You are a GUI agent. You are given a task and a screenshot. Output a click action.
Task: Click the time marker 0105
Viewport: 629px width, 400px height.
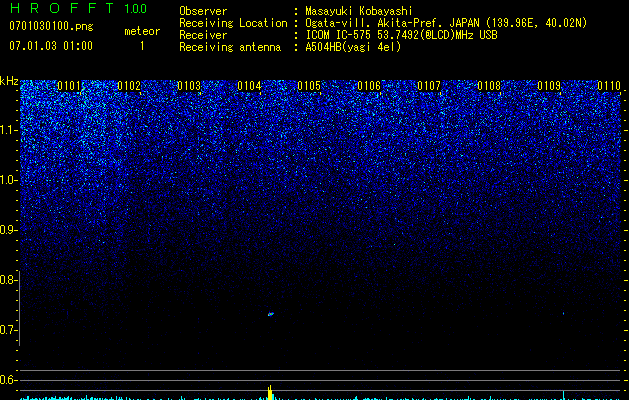click(309, 86)
